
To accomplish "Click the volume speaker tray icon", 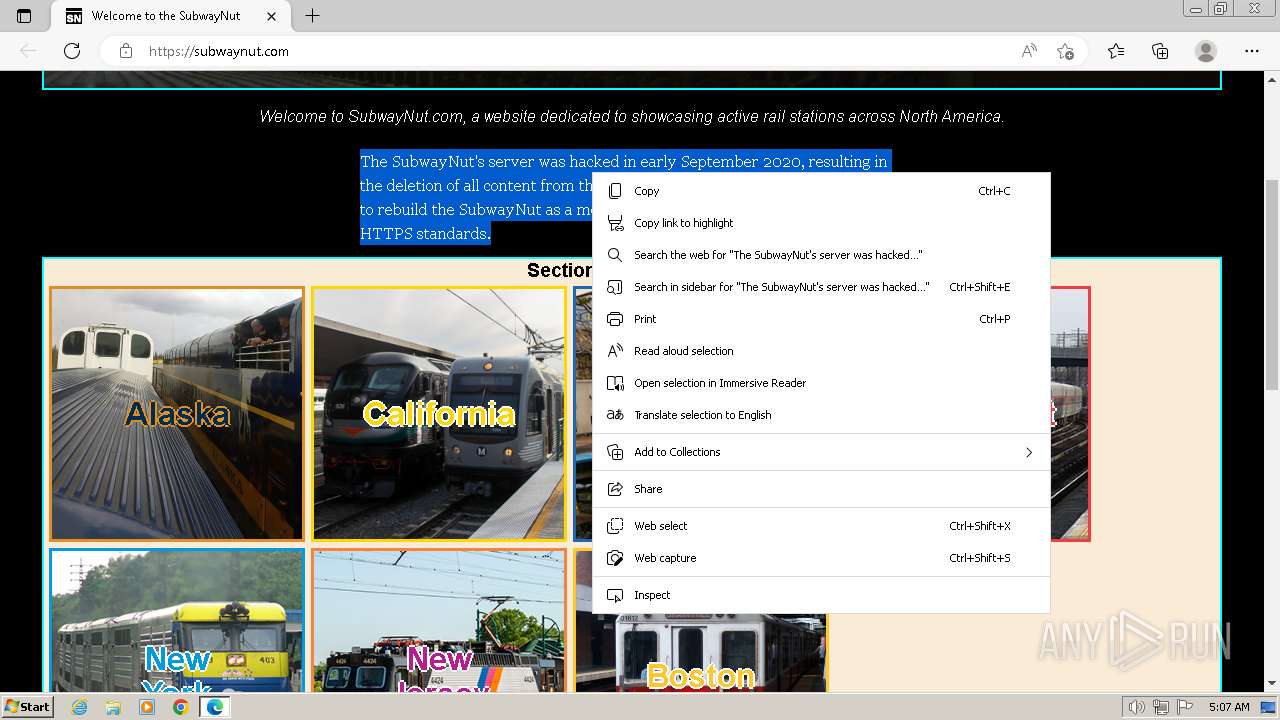I will click(x=1137, y=707).
